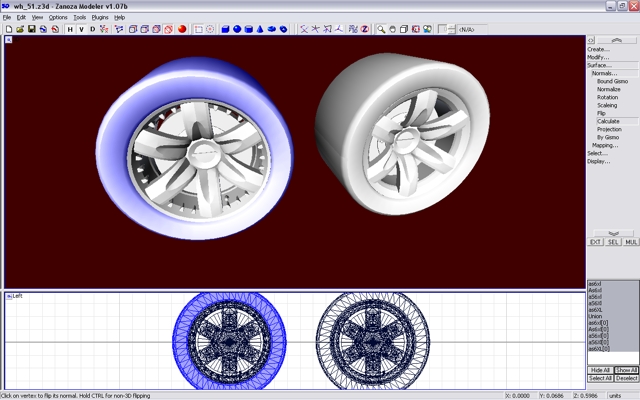Click the Open file folder icon
The image size is (640, 400).
pyautogui.click(x=19, y=29)
